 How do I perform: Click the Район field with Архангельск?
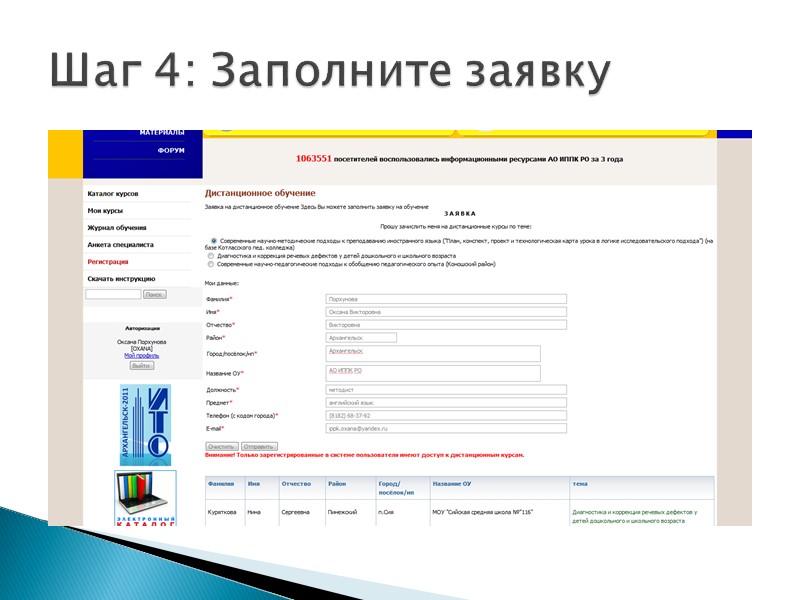tap(361, 338)
